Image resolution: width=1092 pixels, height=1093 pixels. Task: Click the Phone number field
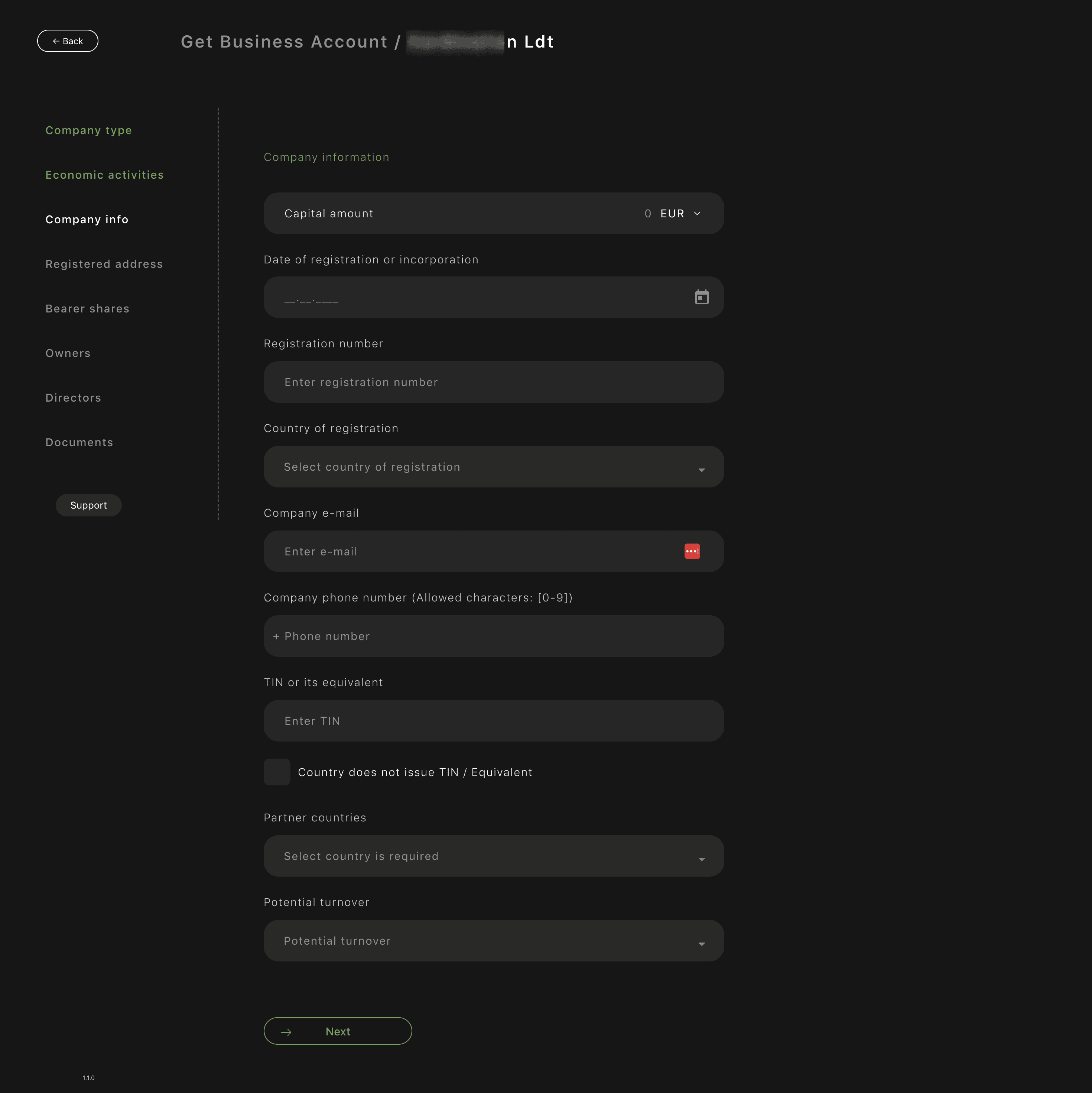[x=493, y=636]
